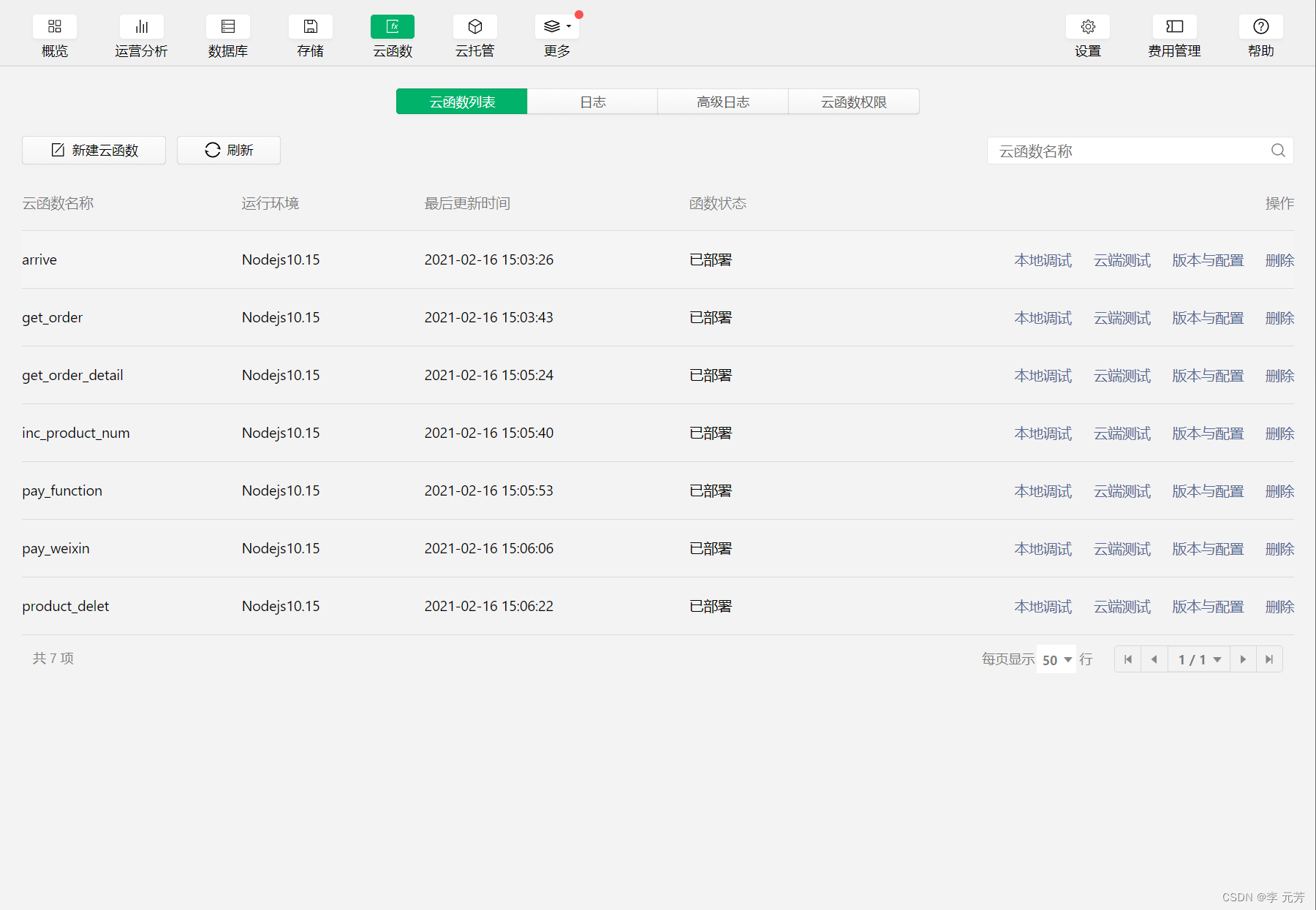Click 本地调试 for pay_function
This screenshot has height=910, width=1316.
[x=1043, y=491]
